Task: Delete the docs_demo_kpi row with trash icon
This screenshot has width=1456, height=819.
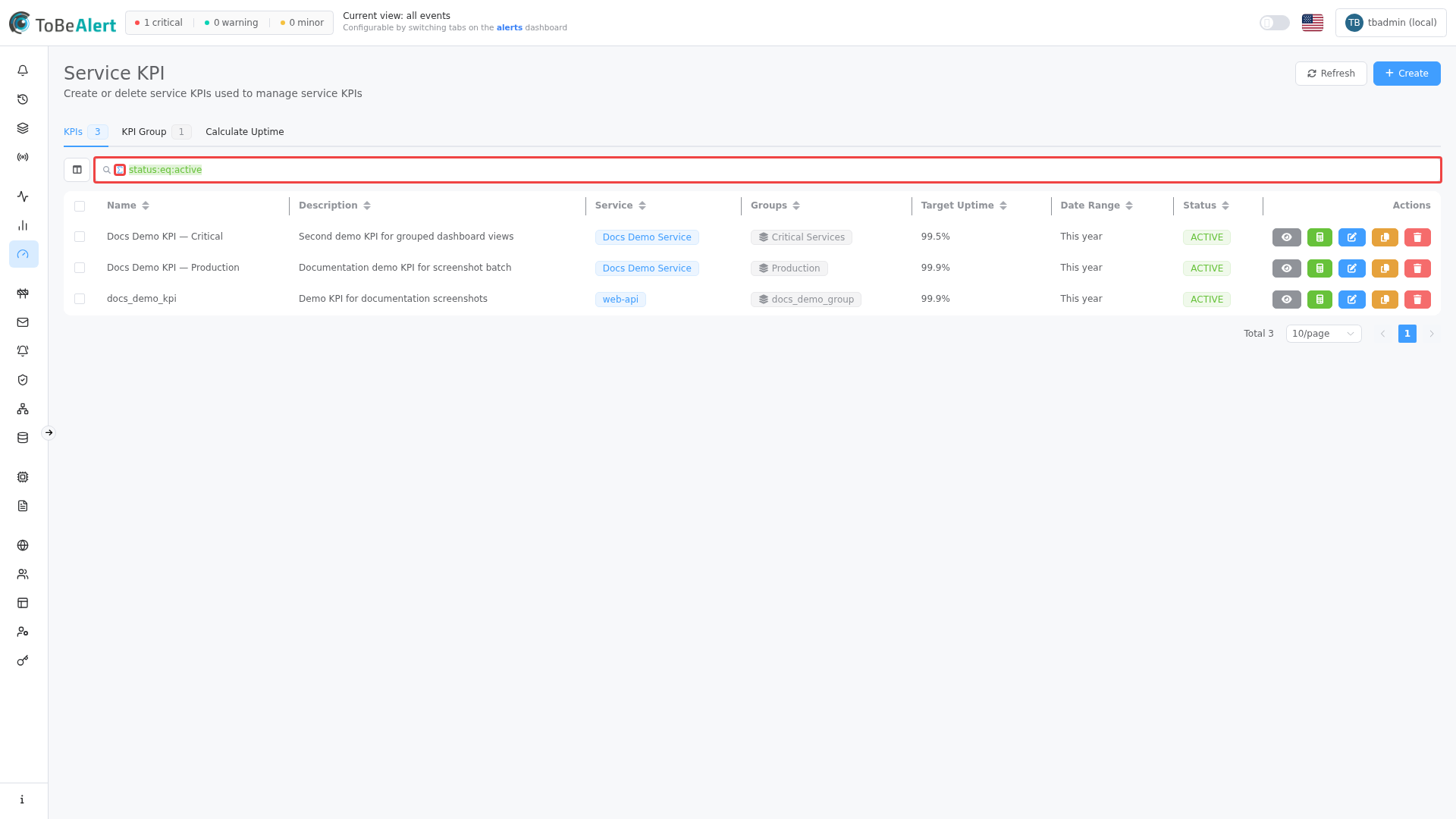Action: [1417, 300]
